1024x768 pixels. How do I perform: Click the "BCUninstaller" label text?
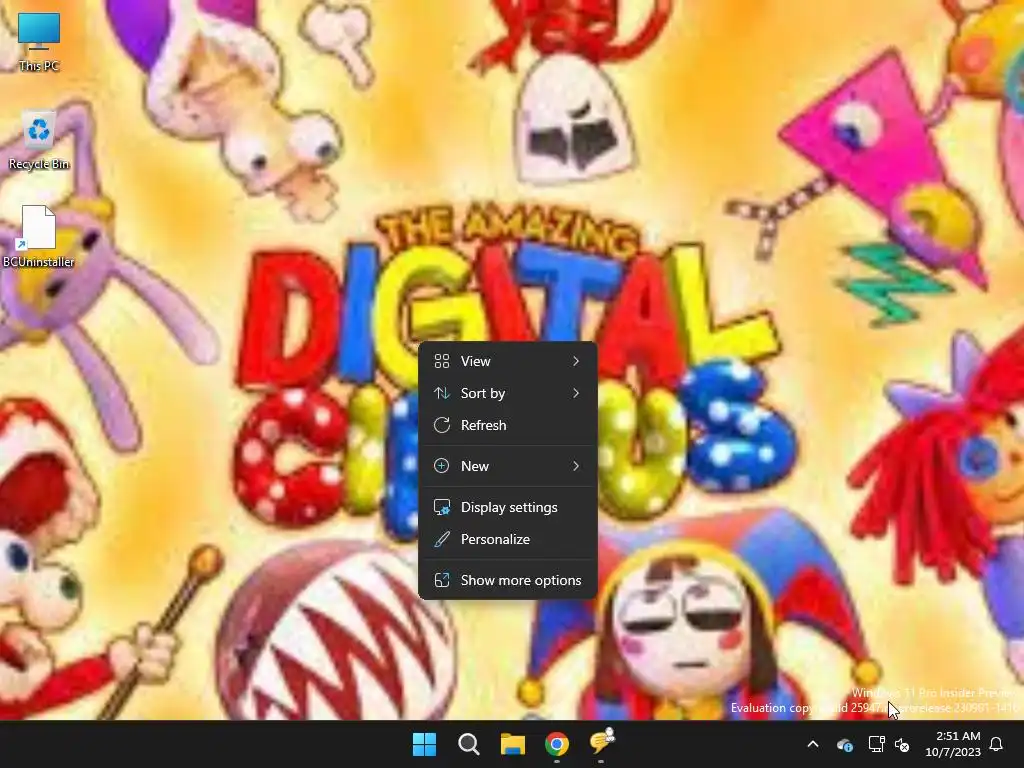(x=39, y=262)
